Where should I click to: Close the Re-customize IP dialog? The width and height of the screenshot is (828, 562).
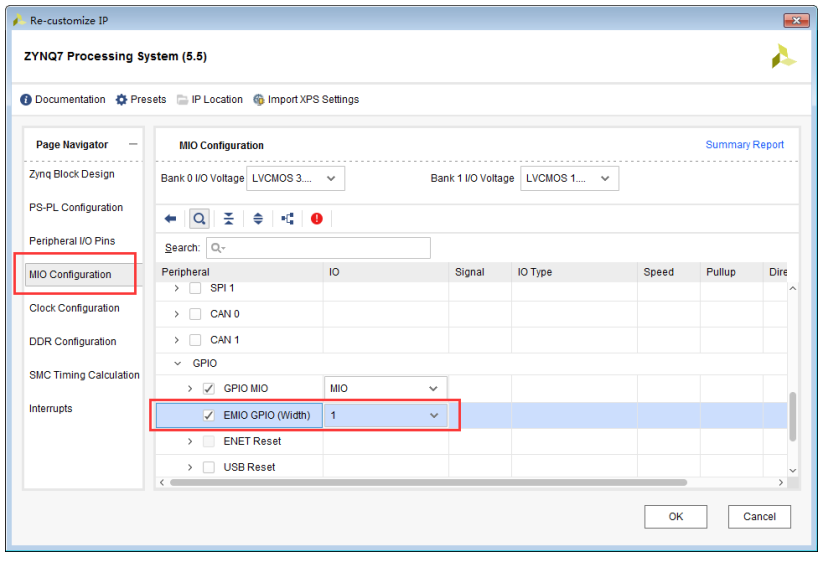pos(796,21)
